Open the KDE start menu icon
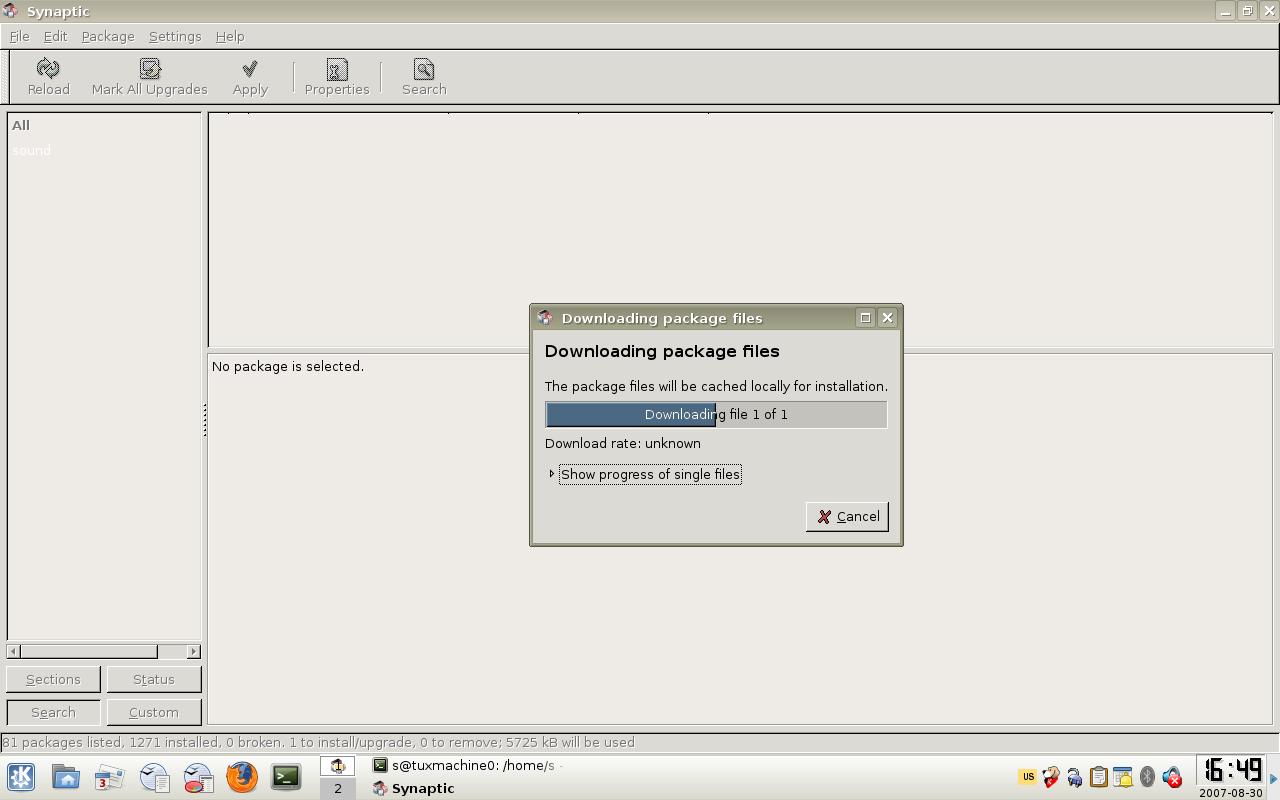Viewport: 1280px width, 800px height. pos(21,777)
